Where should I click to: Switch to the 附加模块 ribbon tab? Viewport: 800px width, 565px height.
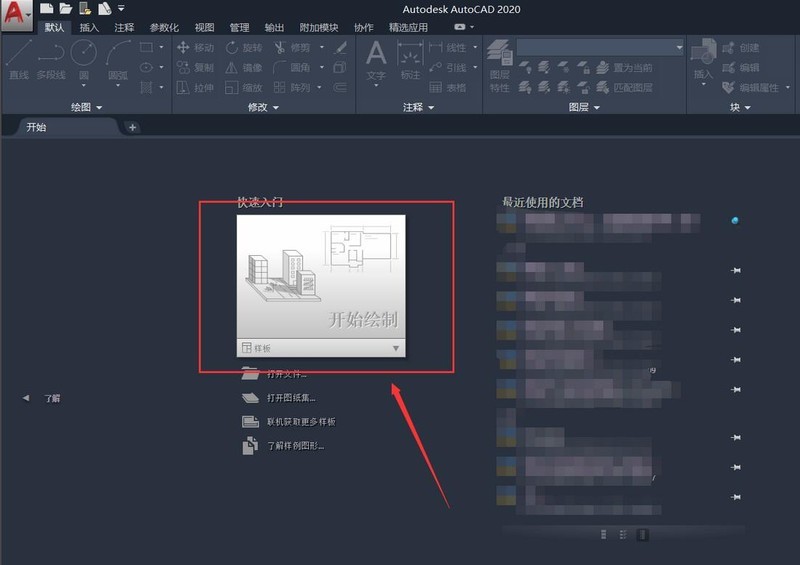(319, 27)
